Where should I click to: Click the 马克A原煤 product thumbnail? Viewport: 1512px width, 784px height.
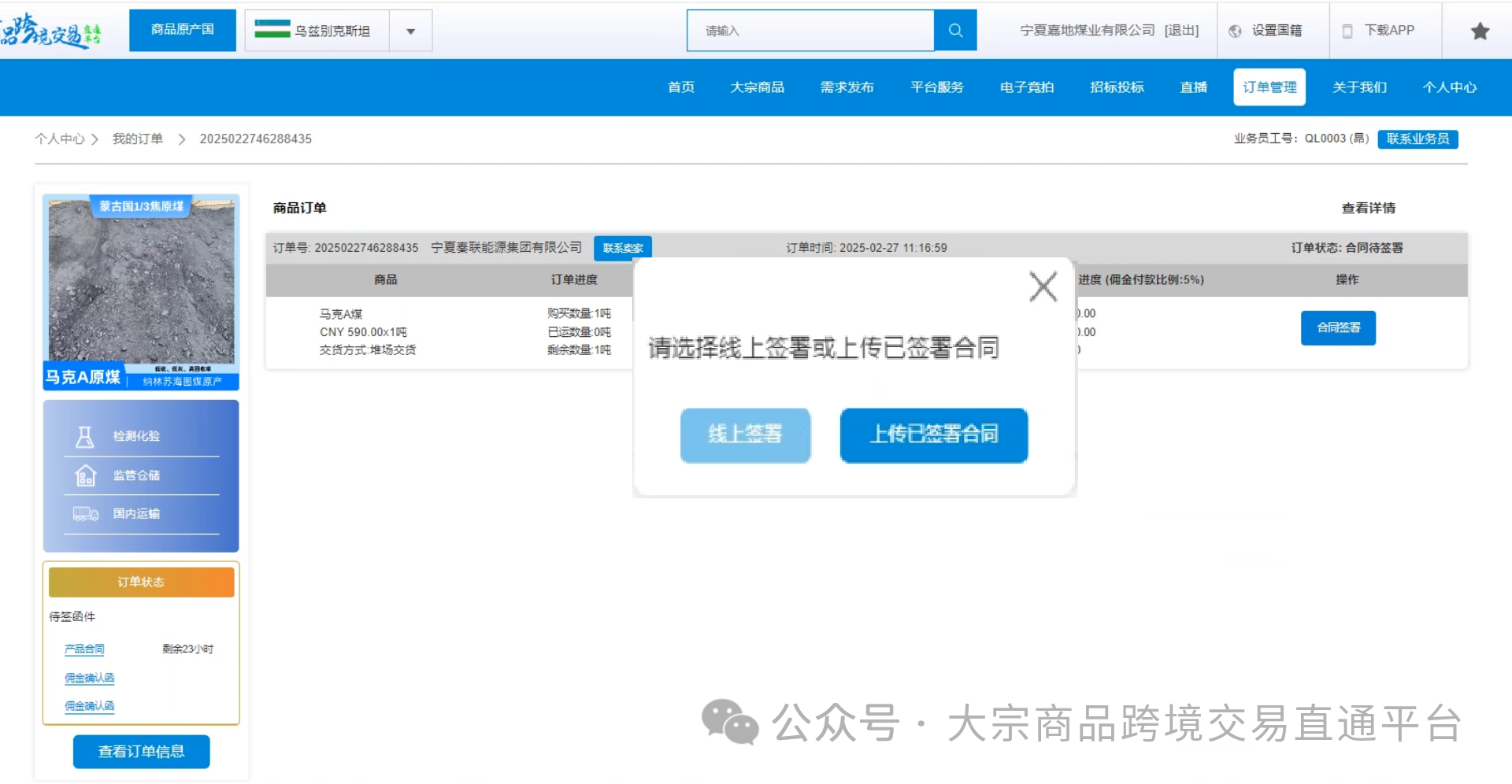tap(141, 291)
